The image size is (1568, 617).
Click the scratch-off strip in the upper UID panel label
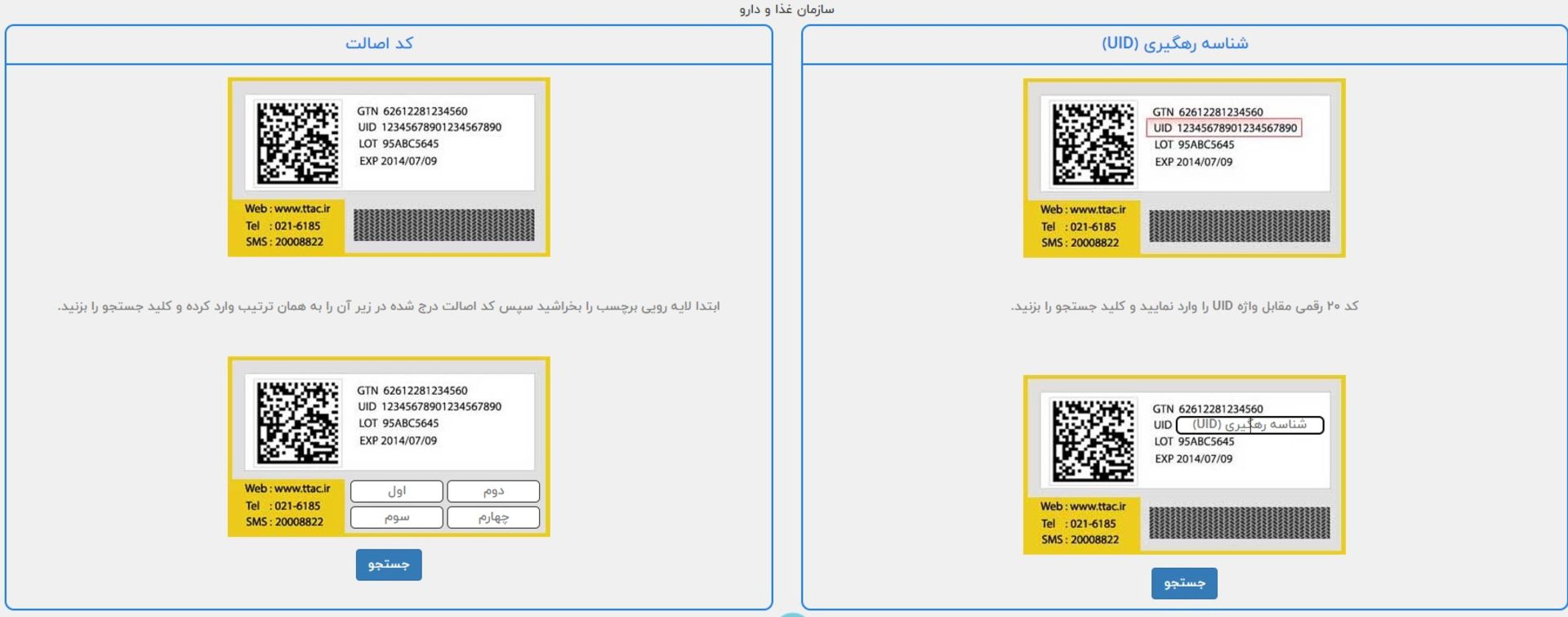(x=1239, y=226)
